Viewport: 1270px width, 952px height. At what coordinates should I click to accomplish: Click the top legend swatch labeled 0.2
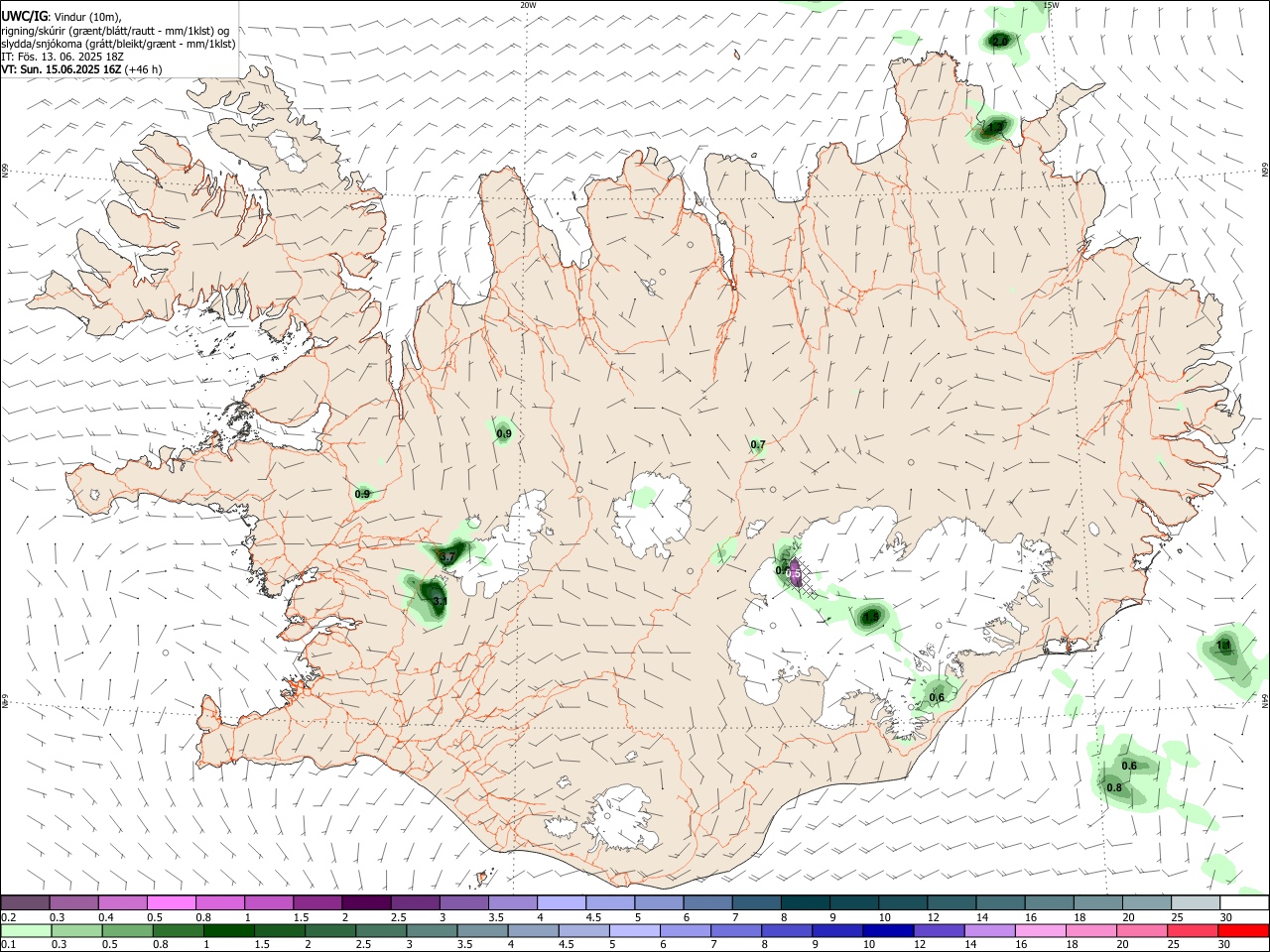click(x=26, y=902)
